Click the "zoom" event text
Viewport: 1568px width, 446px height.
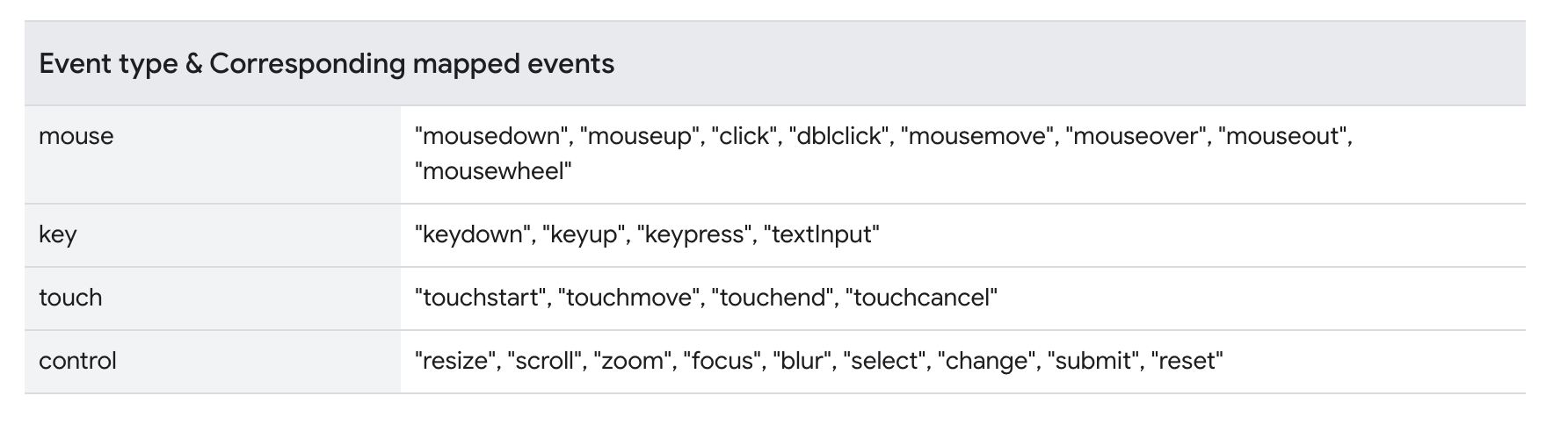[x=632, y=361]
